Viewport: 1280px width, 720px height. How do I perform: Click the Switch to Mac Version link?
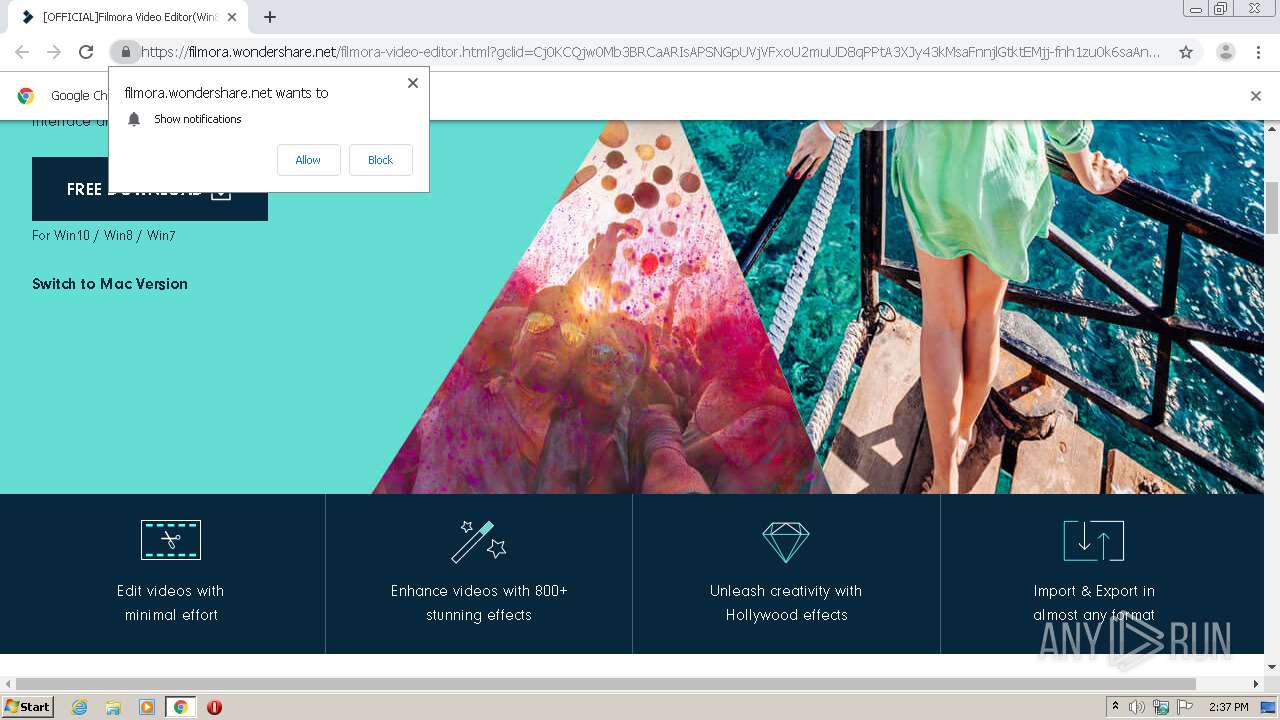coord(110,284)
